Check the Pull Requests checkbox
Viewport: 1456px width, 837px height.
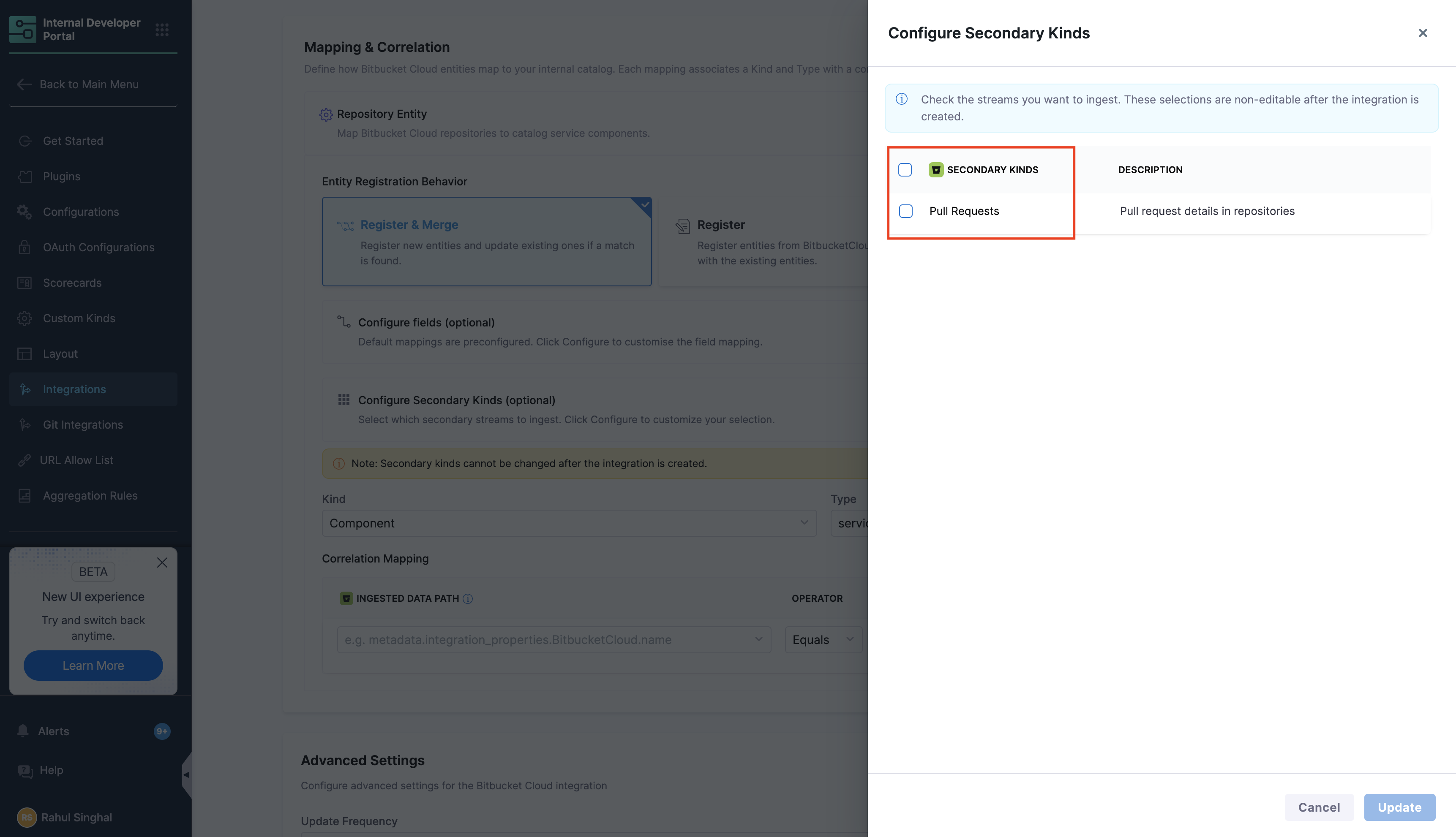click(x=906, y=211)
